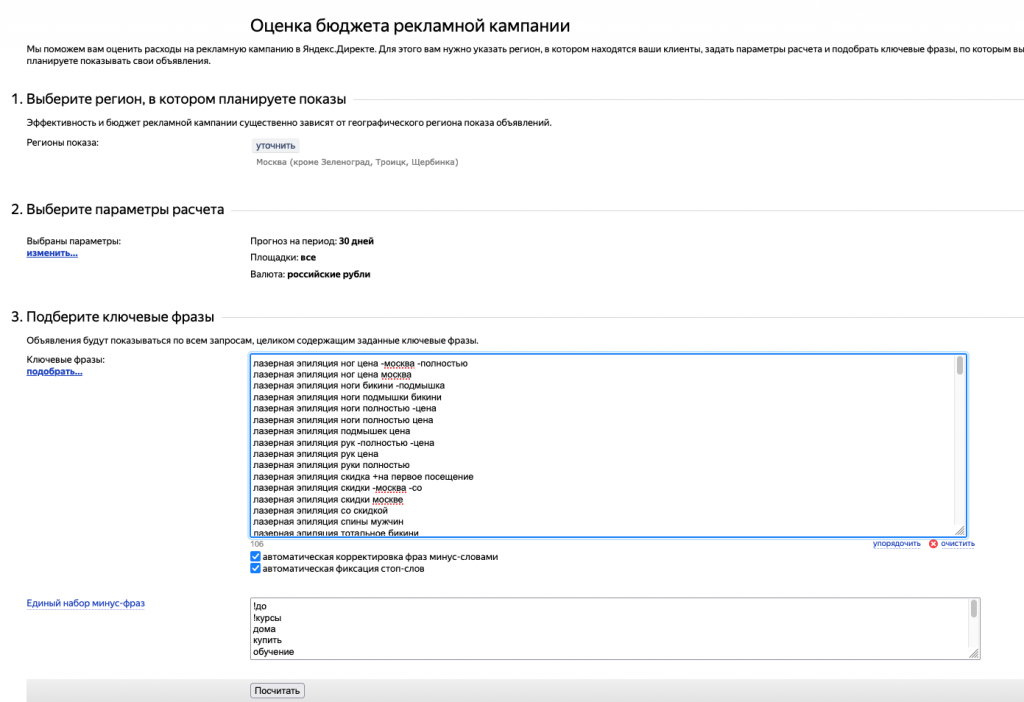Click the line 'лазерная эпиляция ног цена москва'
1024x702 pixels.
click(x=332, y=374)
